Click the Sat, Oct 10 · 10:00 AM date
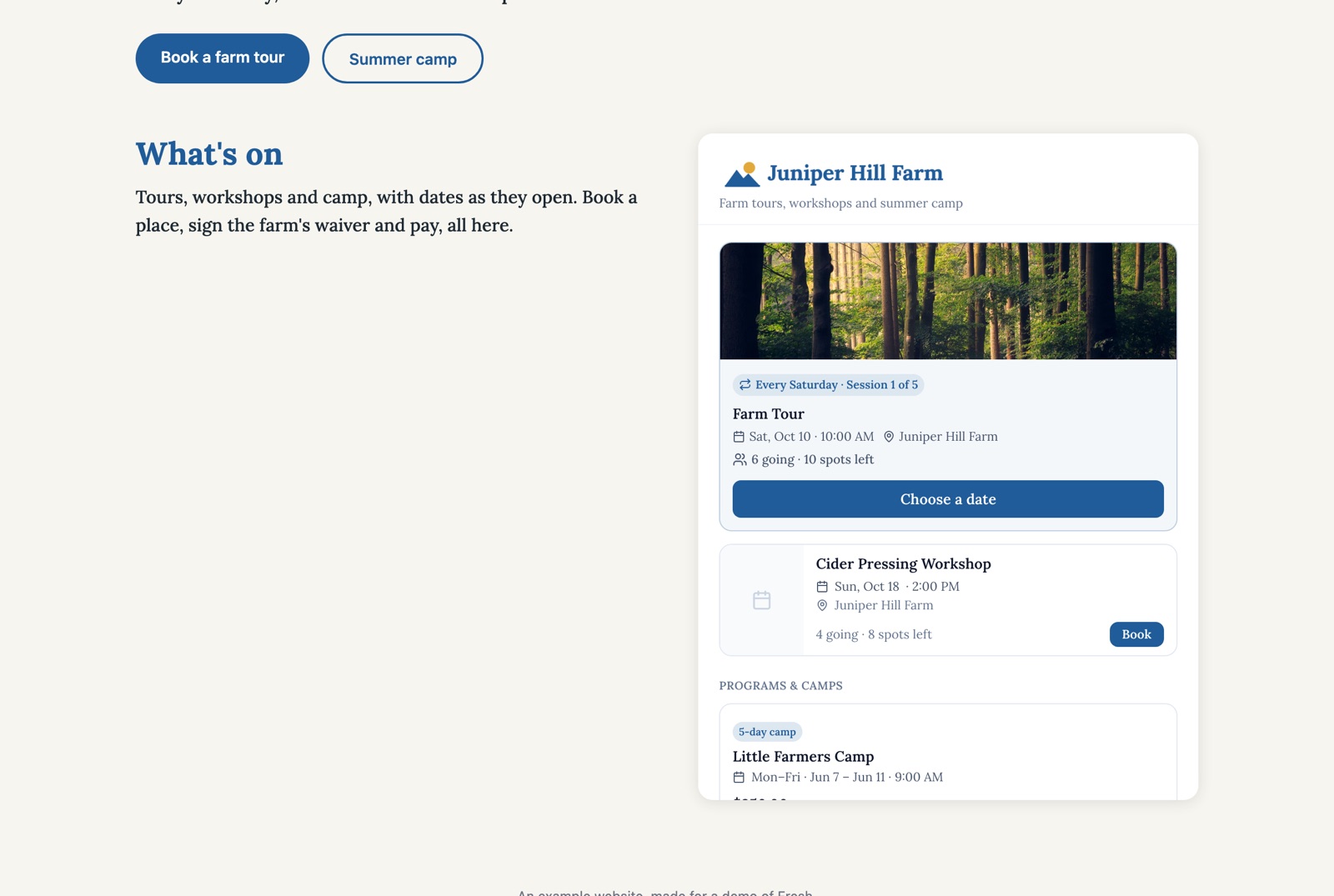1334x896 pixels. [811, 437]
